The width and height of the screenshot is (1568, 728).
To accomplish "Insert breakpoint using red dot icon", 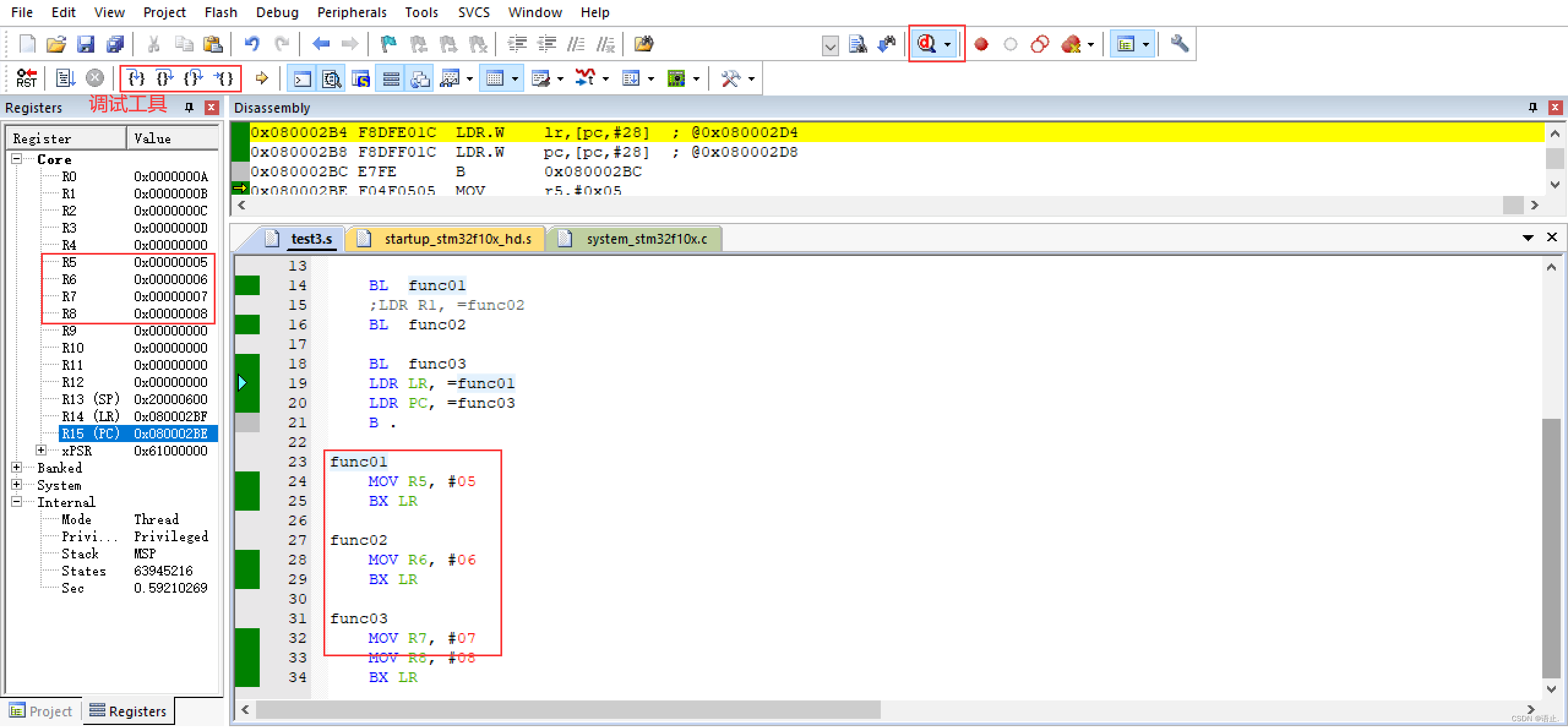I will pos(981,44).
